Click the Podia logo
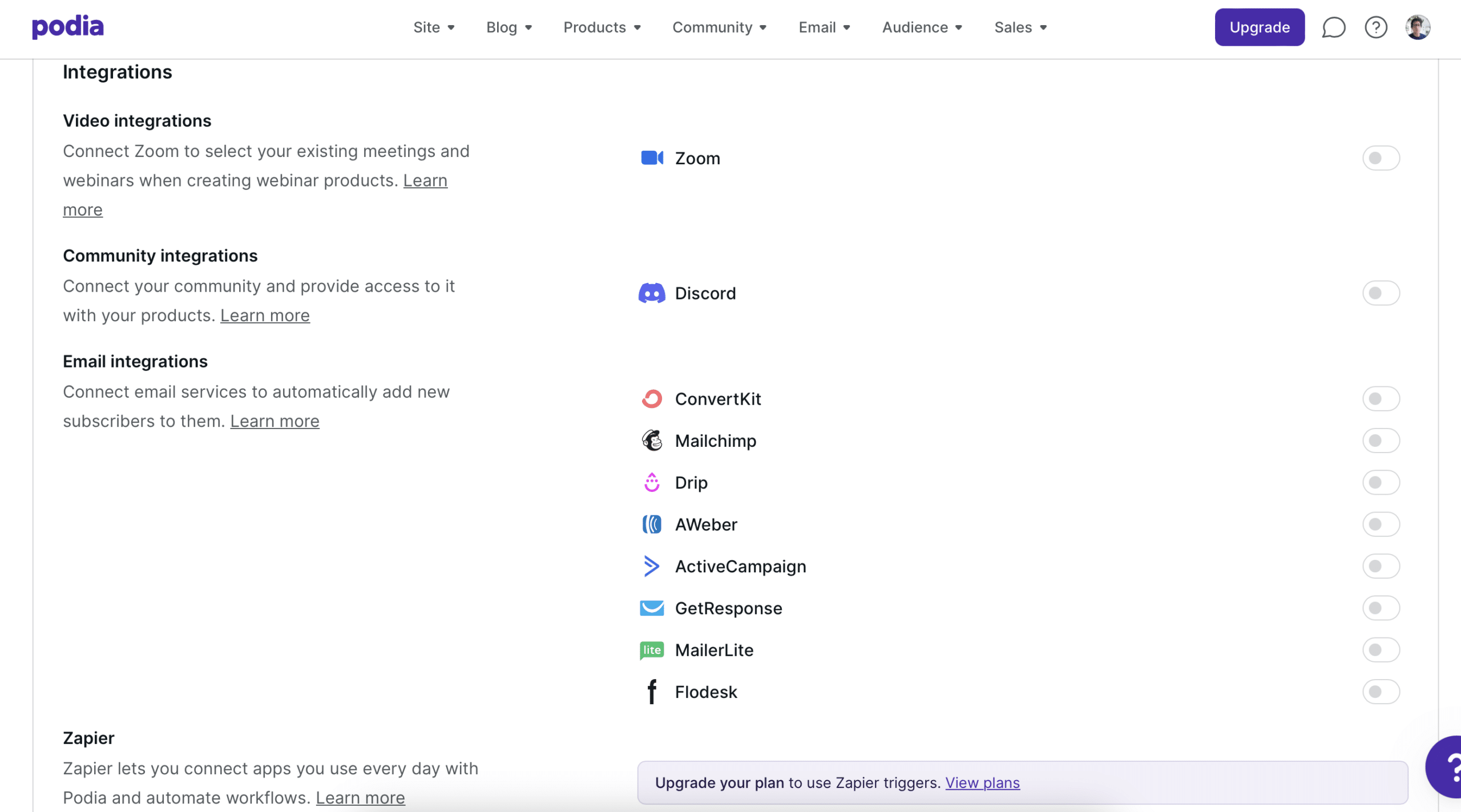1461x812 pixels. click(68, 27)
